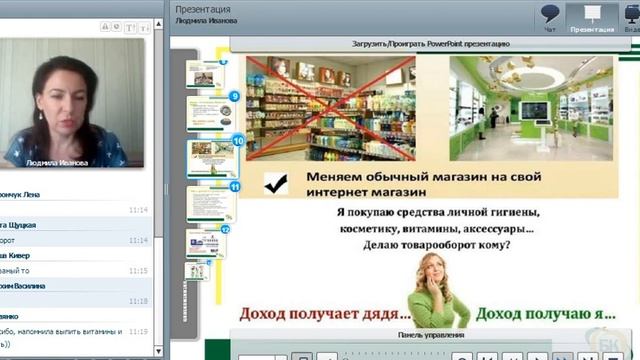This screenshot has height=360, width=640.
Task: Click the crossed-out store photo on slide
Action: [331, 108]
